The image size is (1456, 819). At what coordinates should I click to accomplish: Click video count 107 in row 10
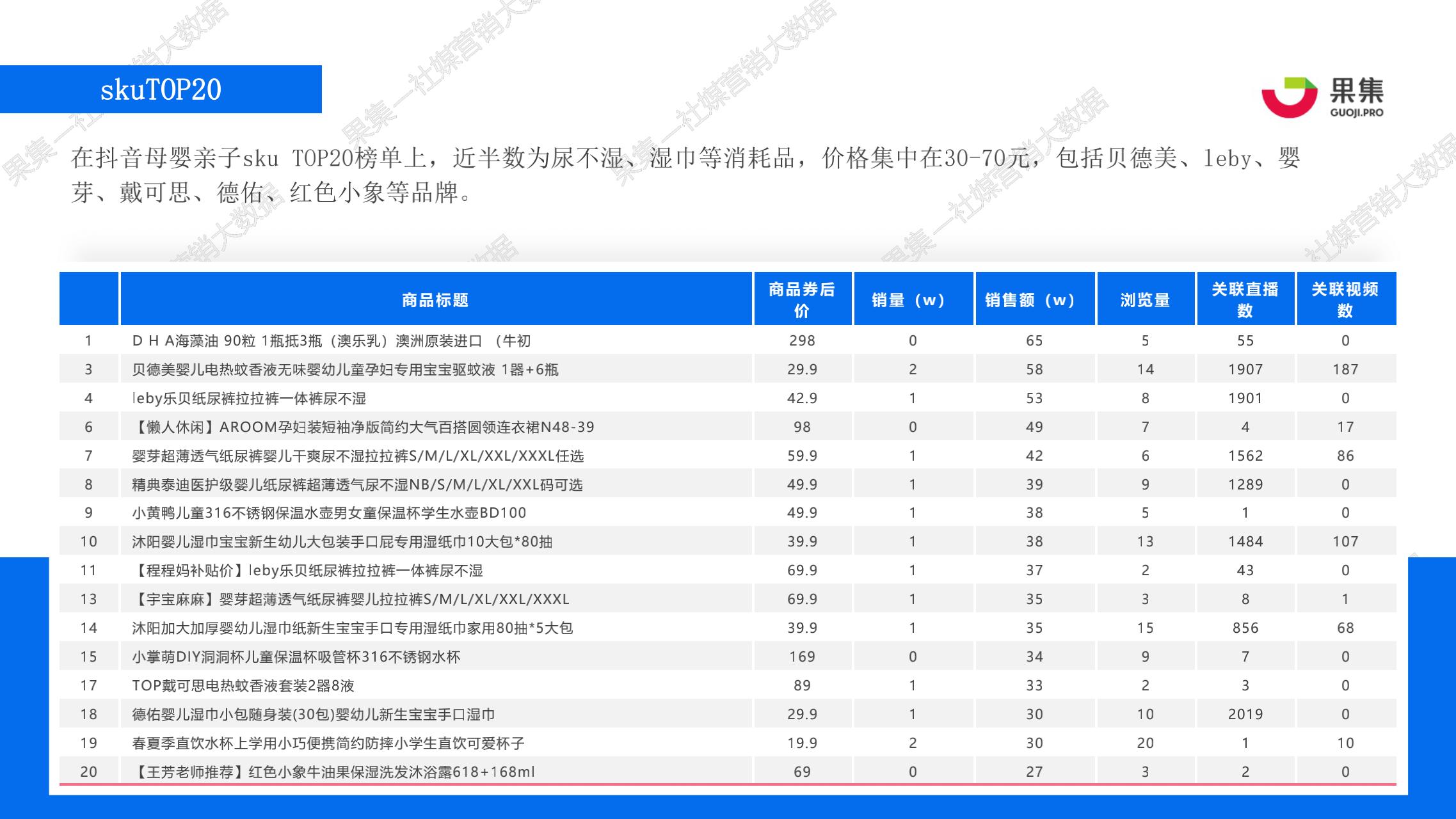(1345, 542)
